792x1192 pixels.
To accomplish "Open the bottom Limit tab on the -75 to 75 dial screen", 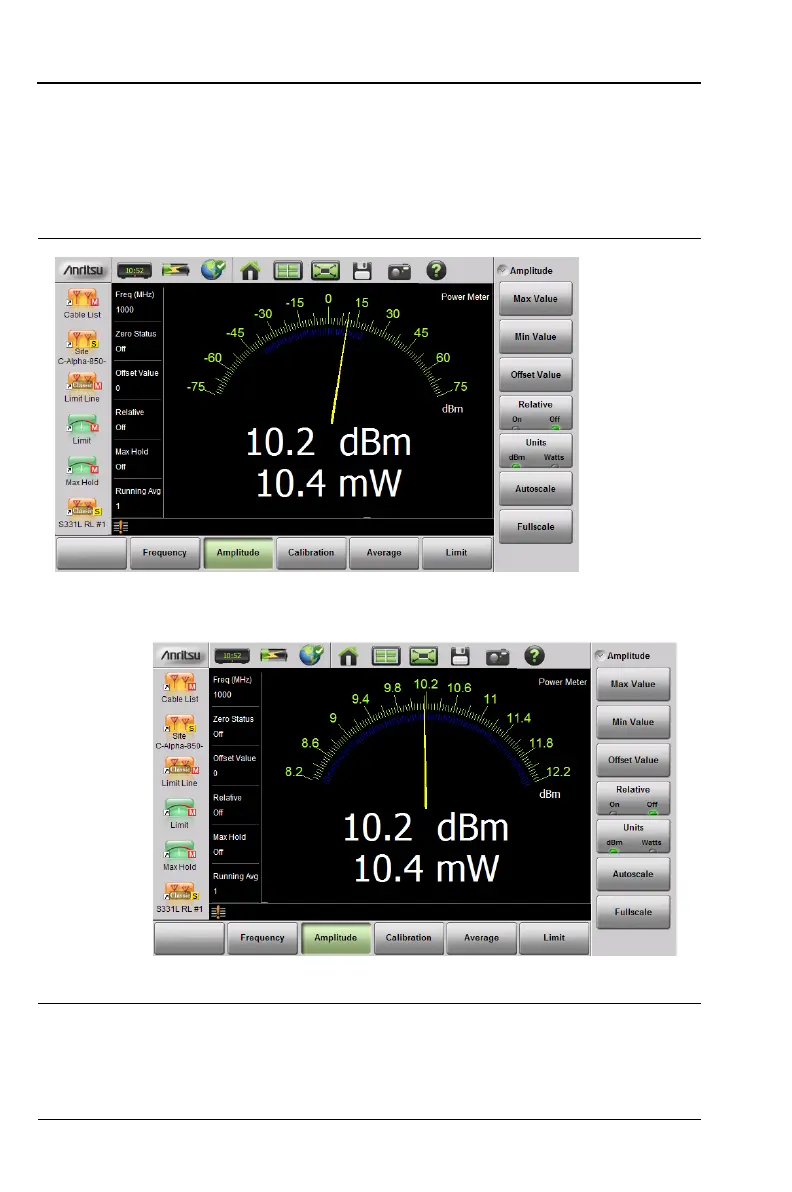I will pos(456,553).
